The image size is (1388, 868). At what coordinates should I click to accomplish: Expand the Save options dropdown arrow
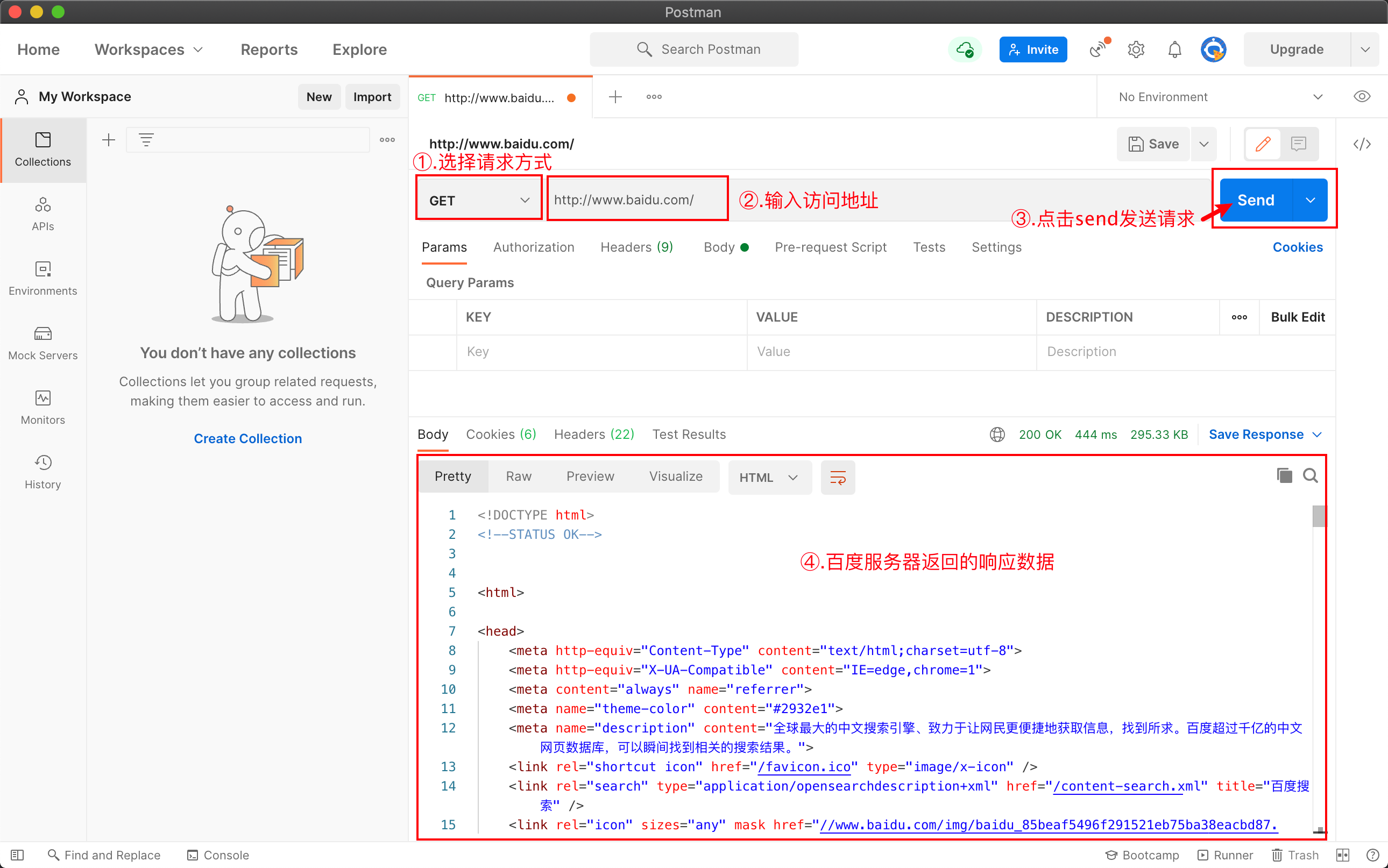click(x=1204, y=144)
